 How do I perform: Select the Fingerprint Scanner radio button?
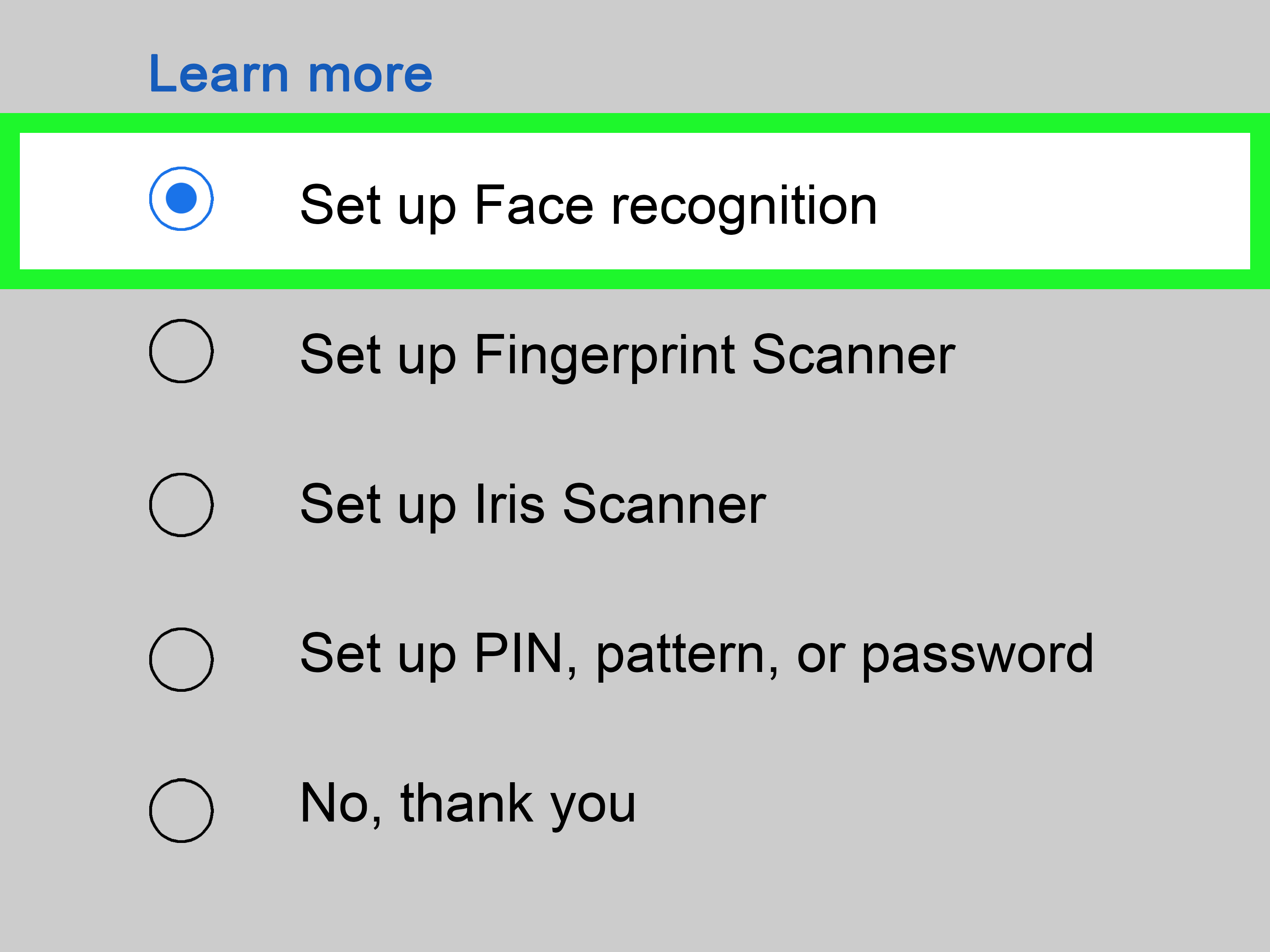pyautogui.click(x=181, y=351)
